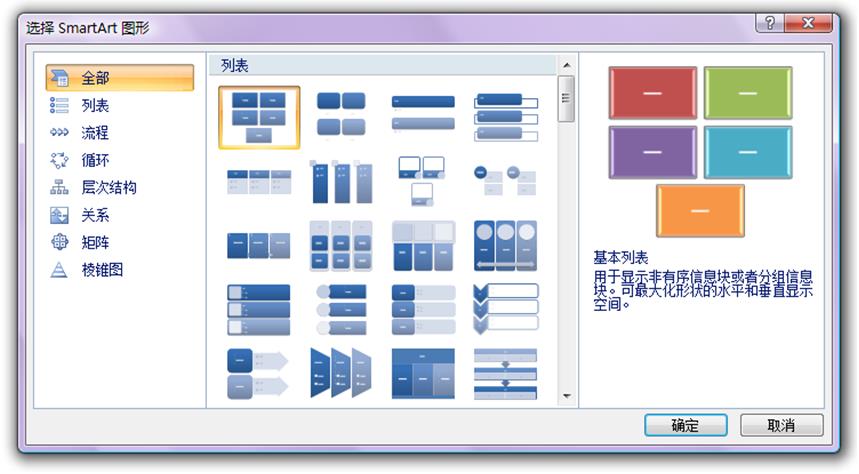
Task: Click the red block in the preview
Action: click(652, 93)
